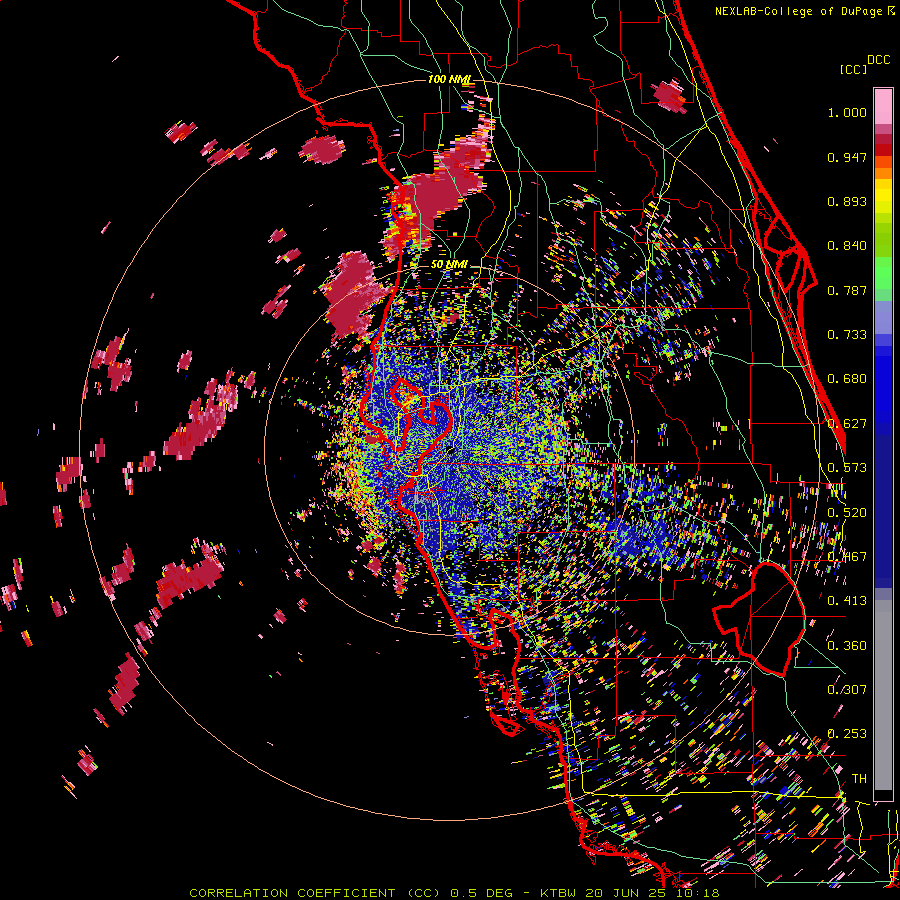This screenshot has width=900, height=900.
Task: Pick the 0.840 legend value
Action: 847,246
